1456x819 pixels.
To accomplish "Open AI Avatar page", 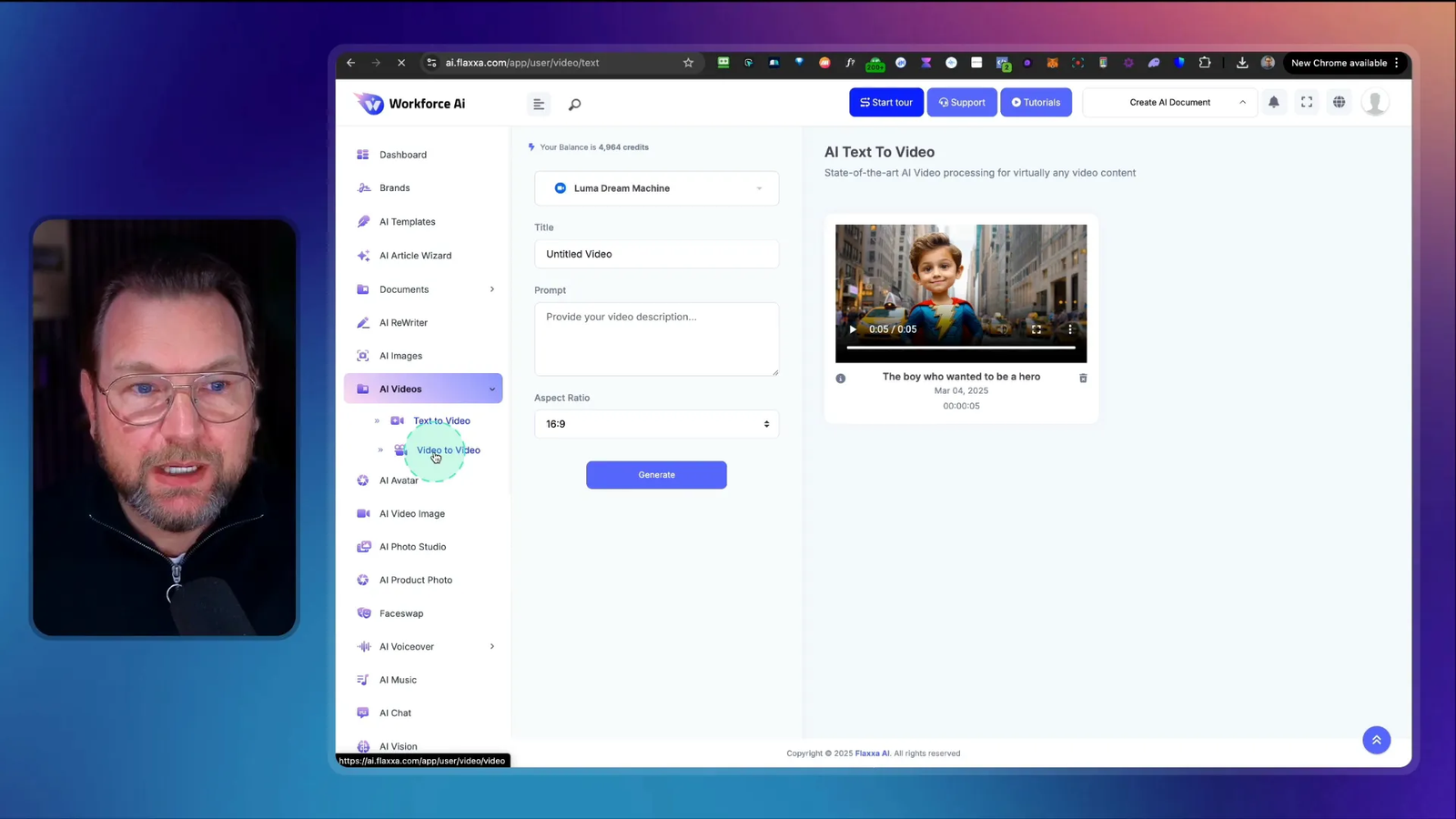I will click(399, 480).
